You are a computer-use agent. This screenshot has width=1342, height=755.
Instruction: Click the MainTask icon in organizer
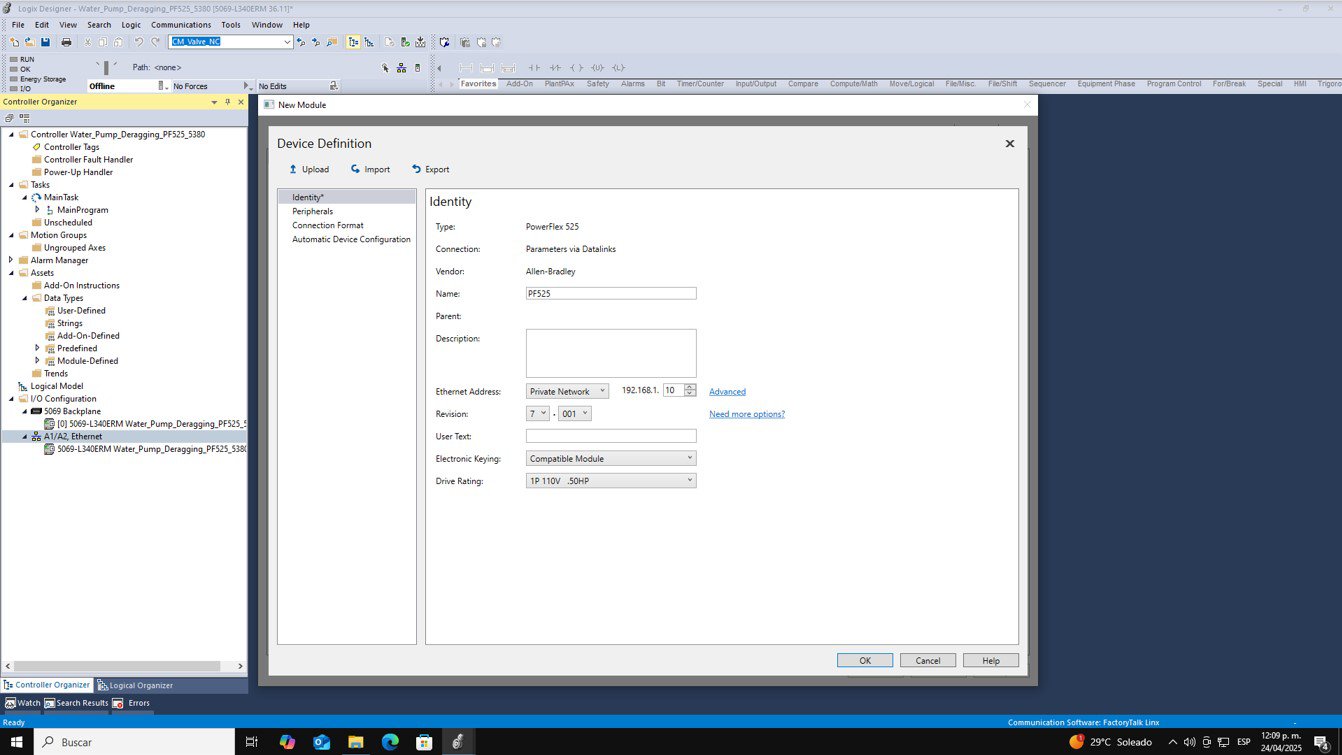(37, 197)
